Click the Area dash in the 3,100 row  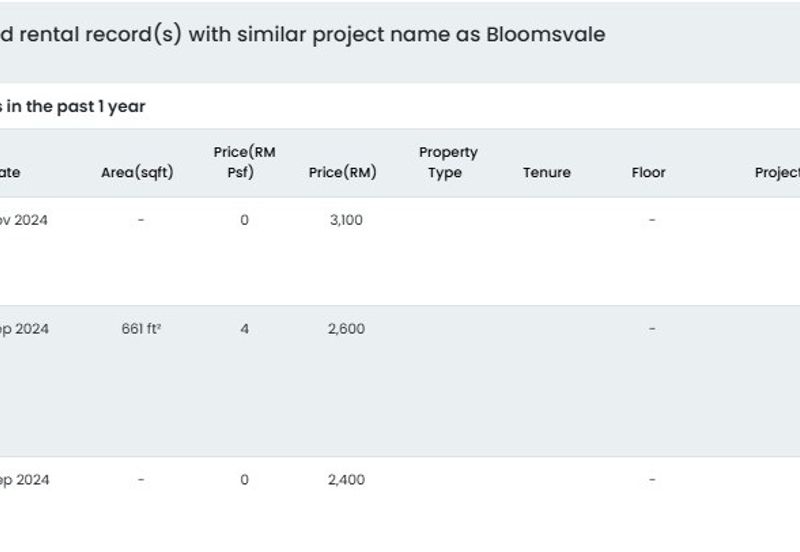pyautogui.click(x=141, y=220)
